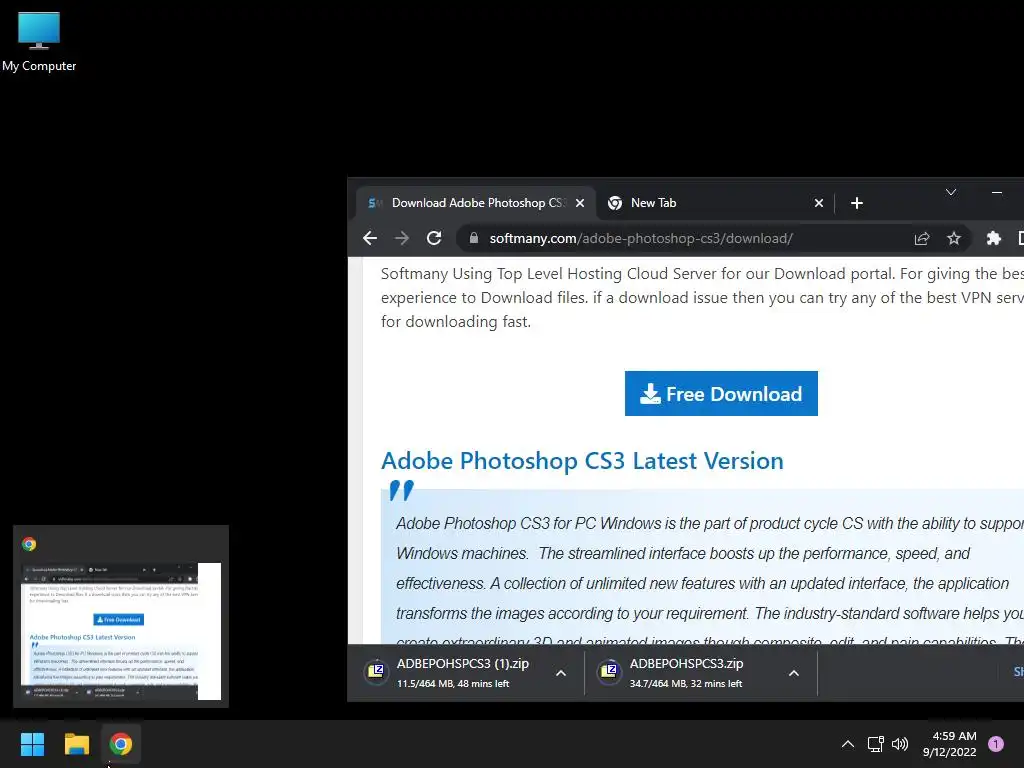Viewport: 1024px width, 768px height.
Task: Open the Windows Start menu
Action: (32, 744)
